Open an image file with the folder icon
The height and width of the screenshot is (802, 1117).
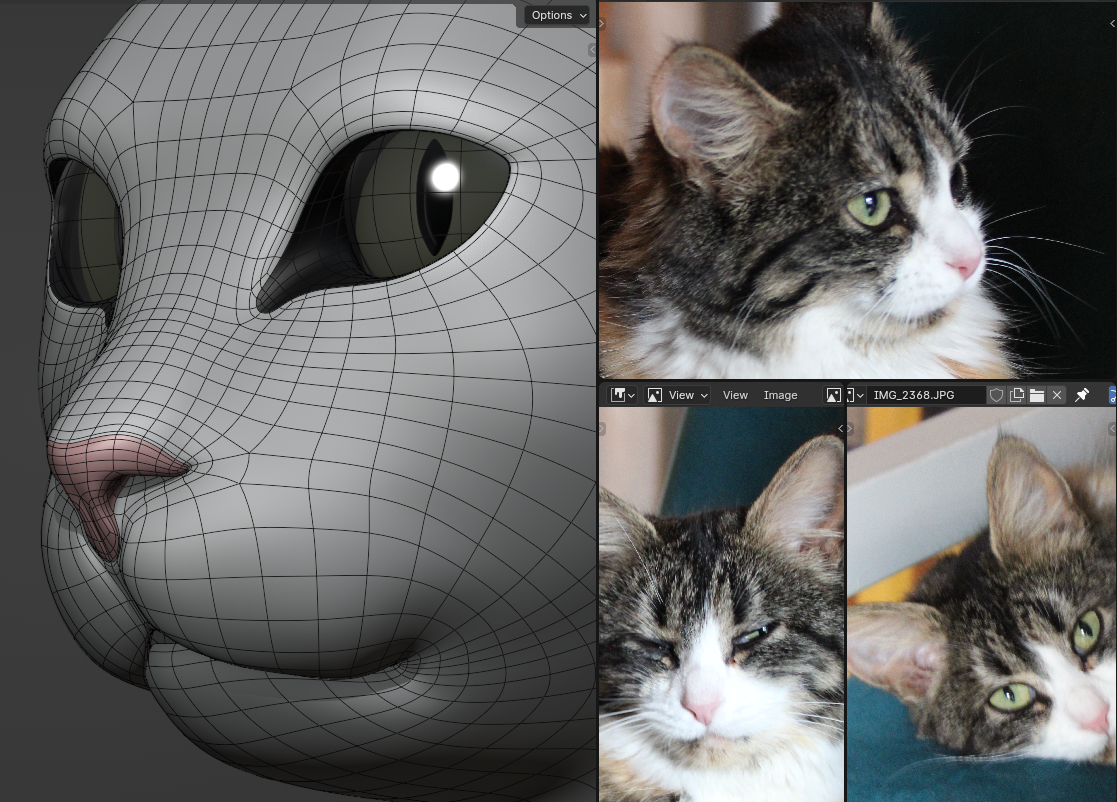click(x=1037, y=395)
